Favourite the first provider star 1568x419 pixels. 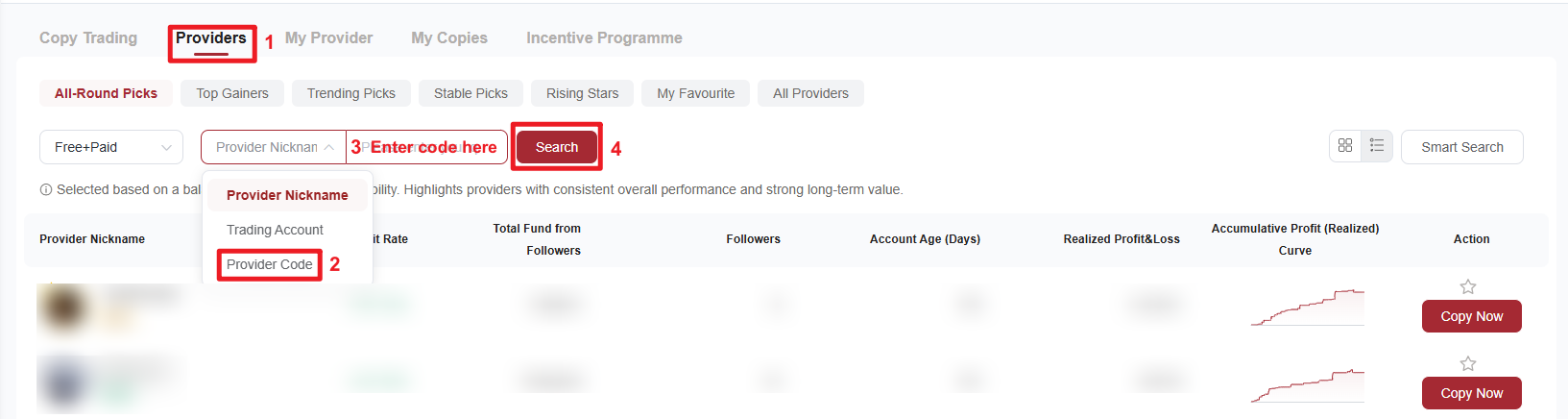pyautogui.click(x=1468, y=286)
